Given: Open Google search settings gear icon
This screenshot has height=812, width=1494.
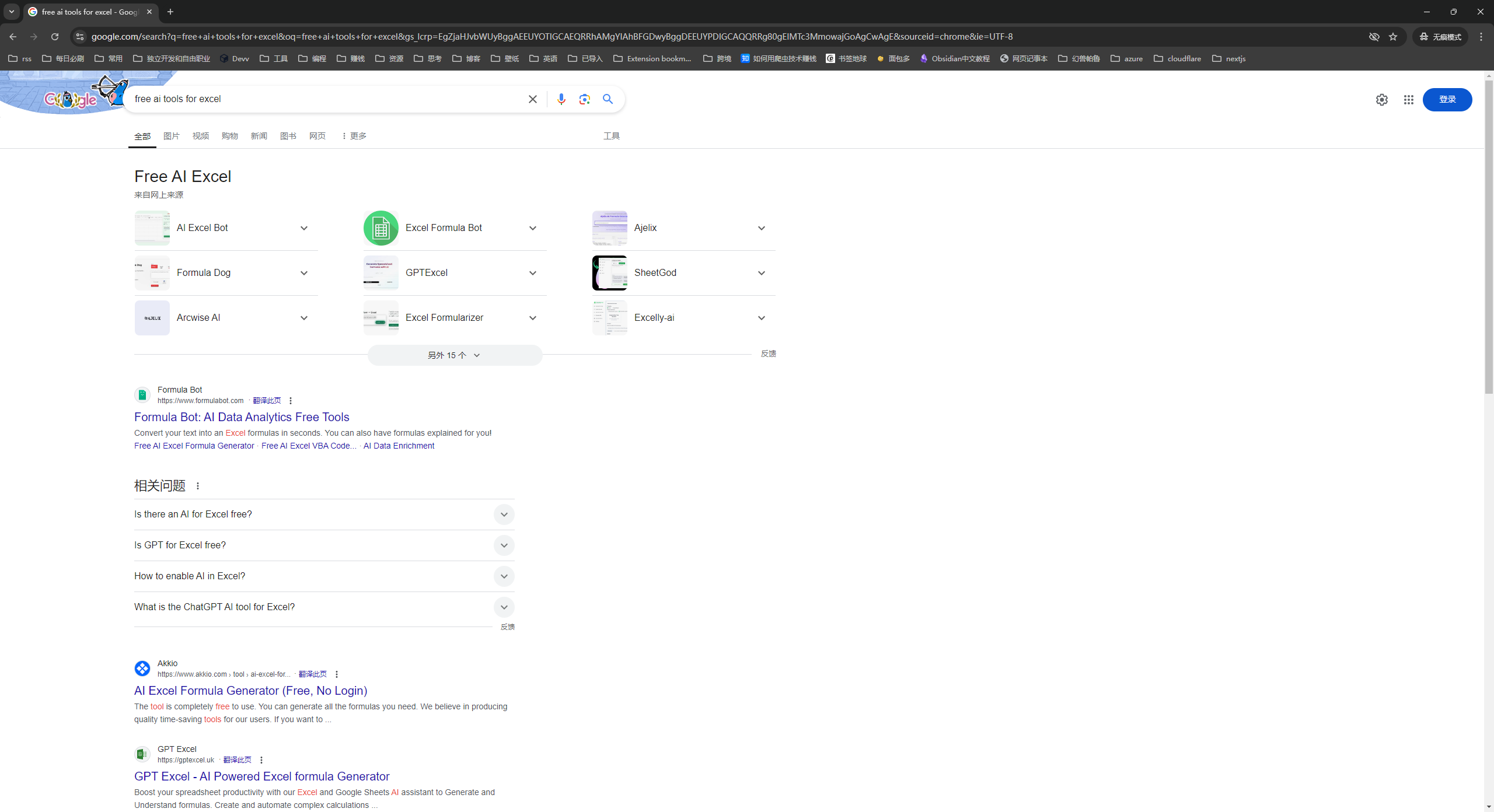Looking at the screenshot, I should pyautogui.click(x=1381, y=100).
